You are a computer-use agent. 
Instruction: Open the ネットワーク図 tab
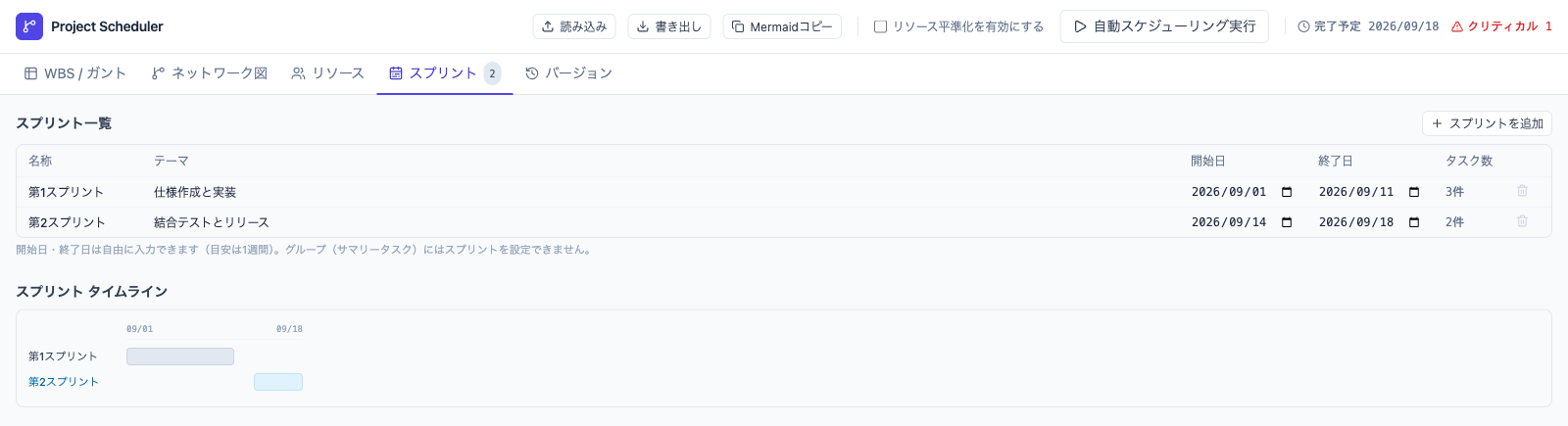[210, 73]
